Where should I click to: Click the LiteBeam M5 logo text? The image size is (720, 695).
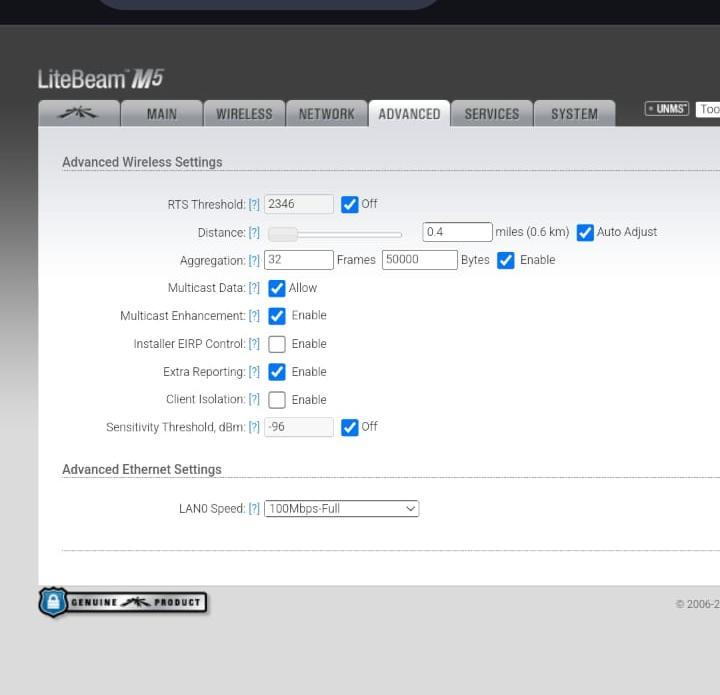point(101,79)
